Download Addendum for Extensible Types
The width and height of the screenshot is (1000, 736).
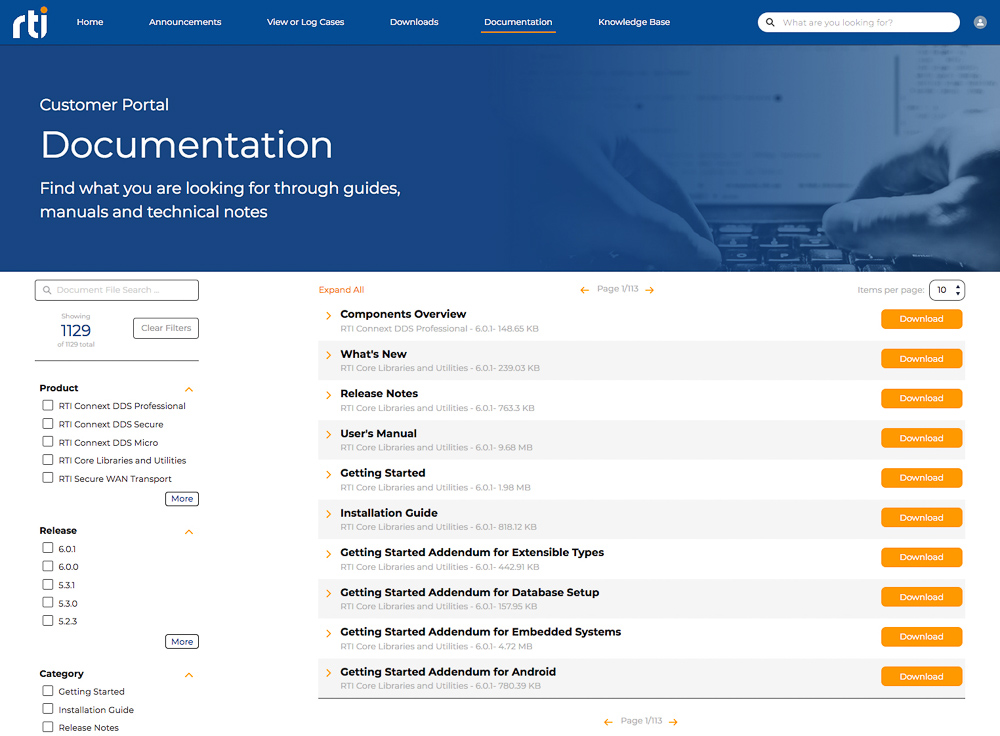921,557
